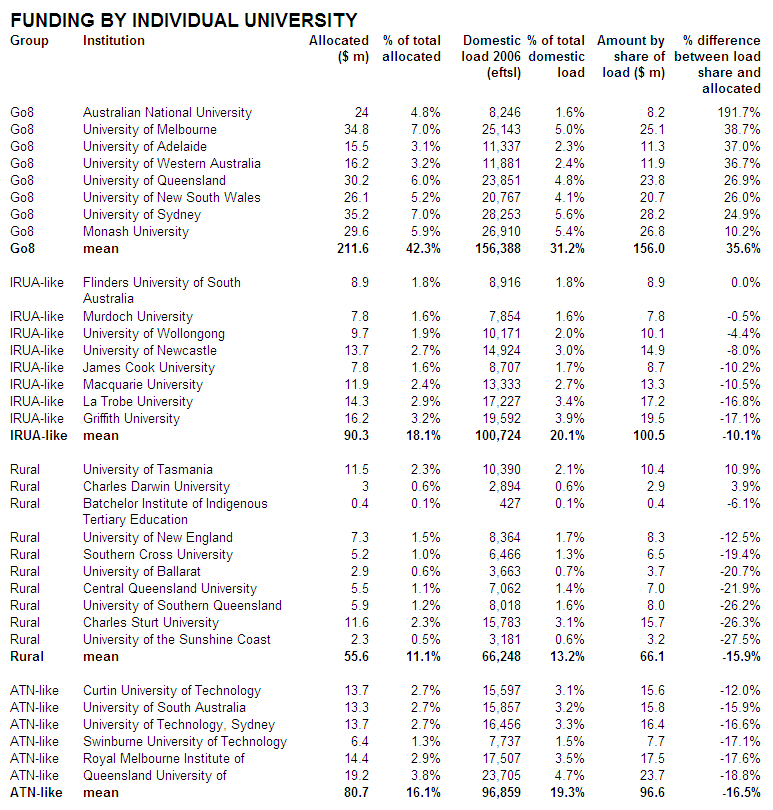Click 'Griffith University' institution name

(x=131, y=419)
